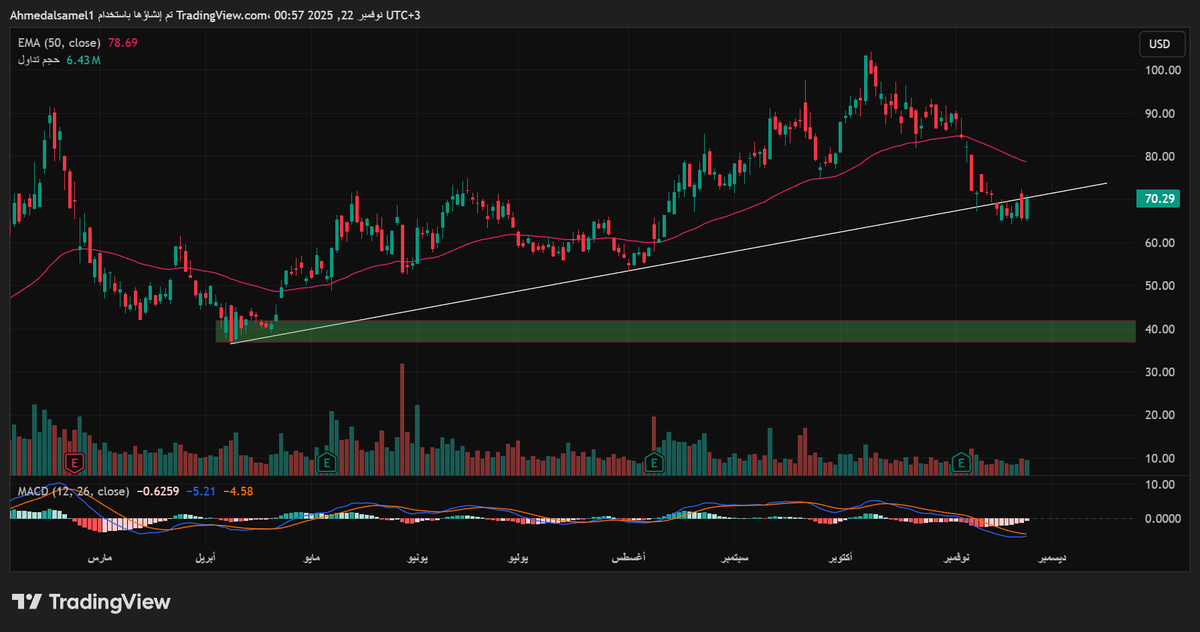Image resolution: width=1200 pixels, height=632 pixels.
Task: Open the USD currency selector
Action: click(1160, 44)
